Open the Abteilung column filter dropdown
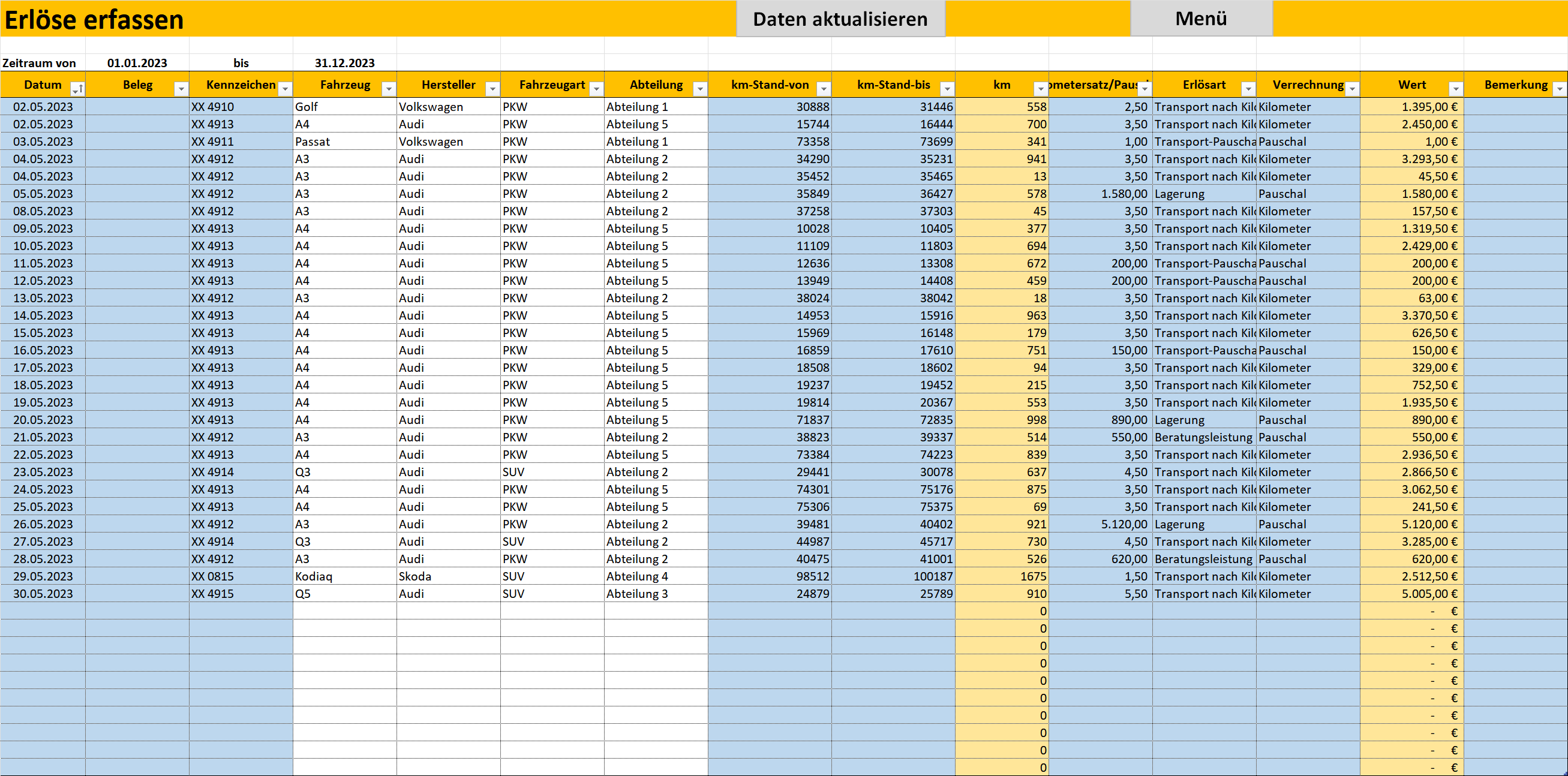This screenshot has height=776, width=1568. [700, 89]
